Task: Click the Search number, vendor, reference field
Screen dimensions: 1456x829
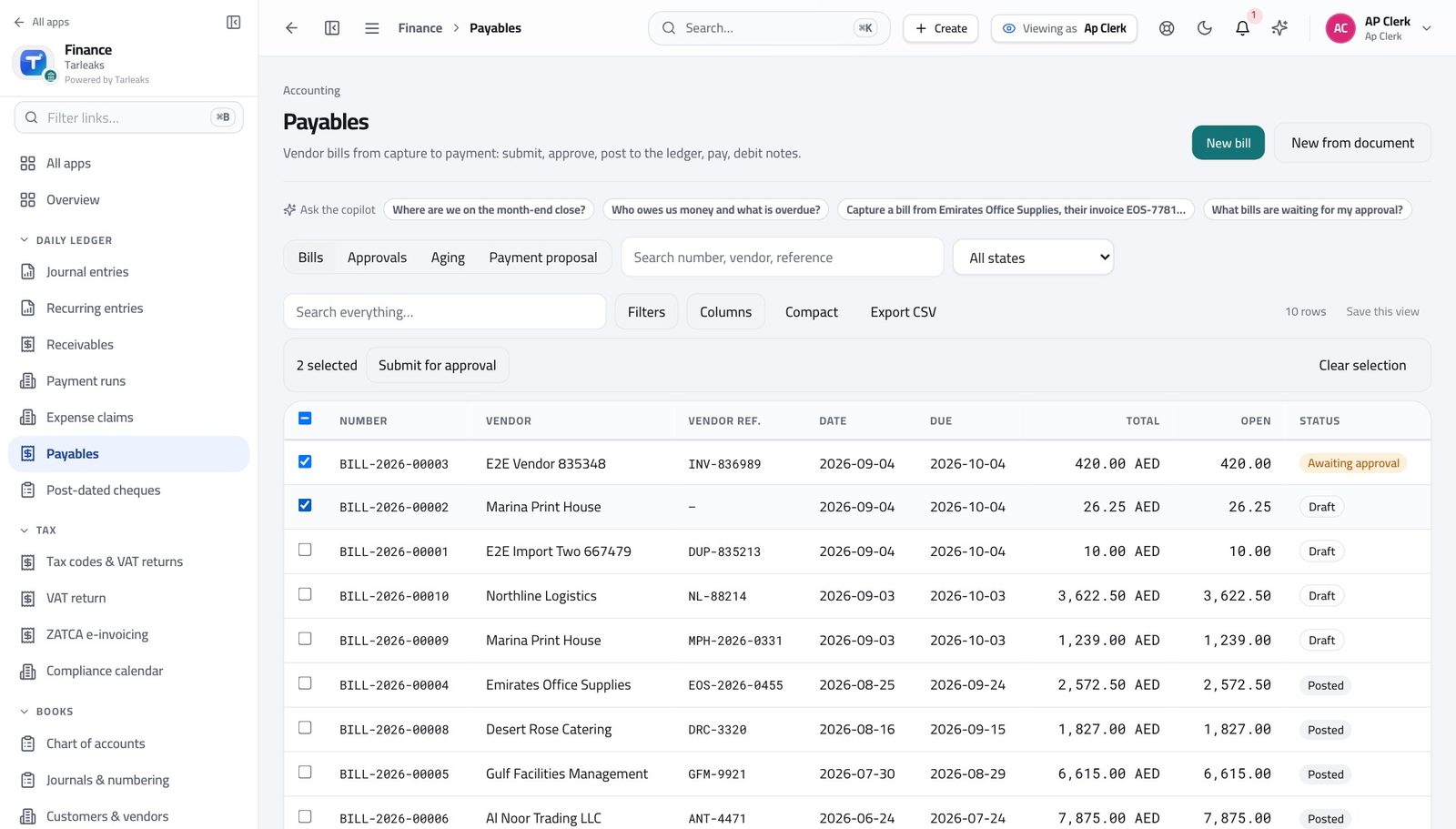Action: (x=782, y=258)
